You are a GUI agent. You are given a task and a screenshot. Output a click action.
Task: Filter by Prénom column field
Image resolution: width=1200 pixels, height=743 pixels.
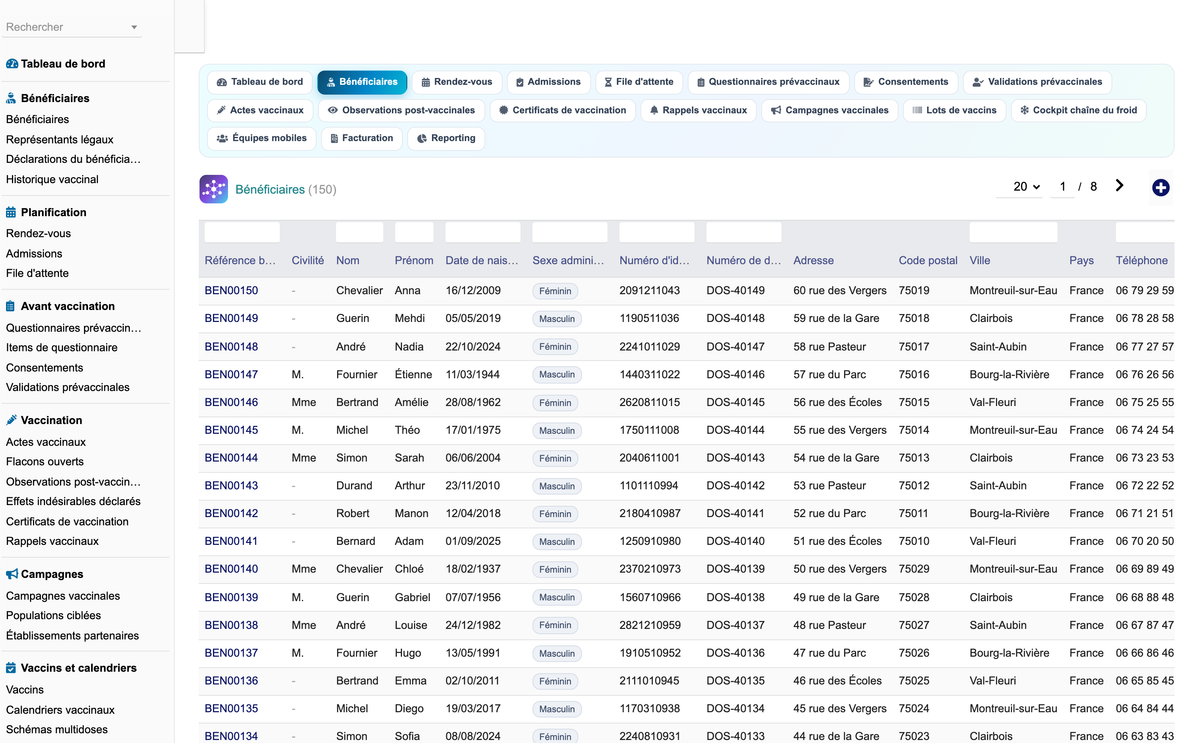(414, 232)
